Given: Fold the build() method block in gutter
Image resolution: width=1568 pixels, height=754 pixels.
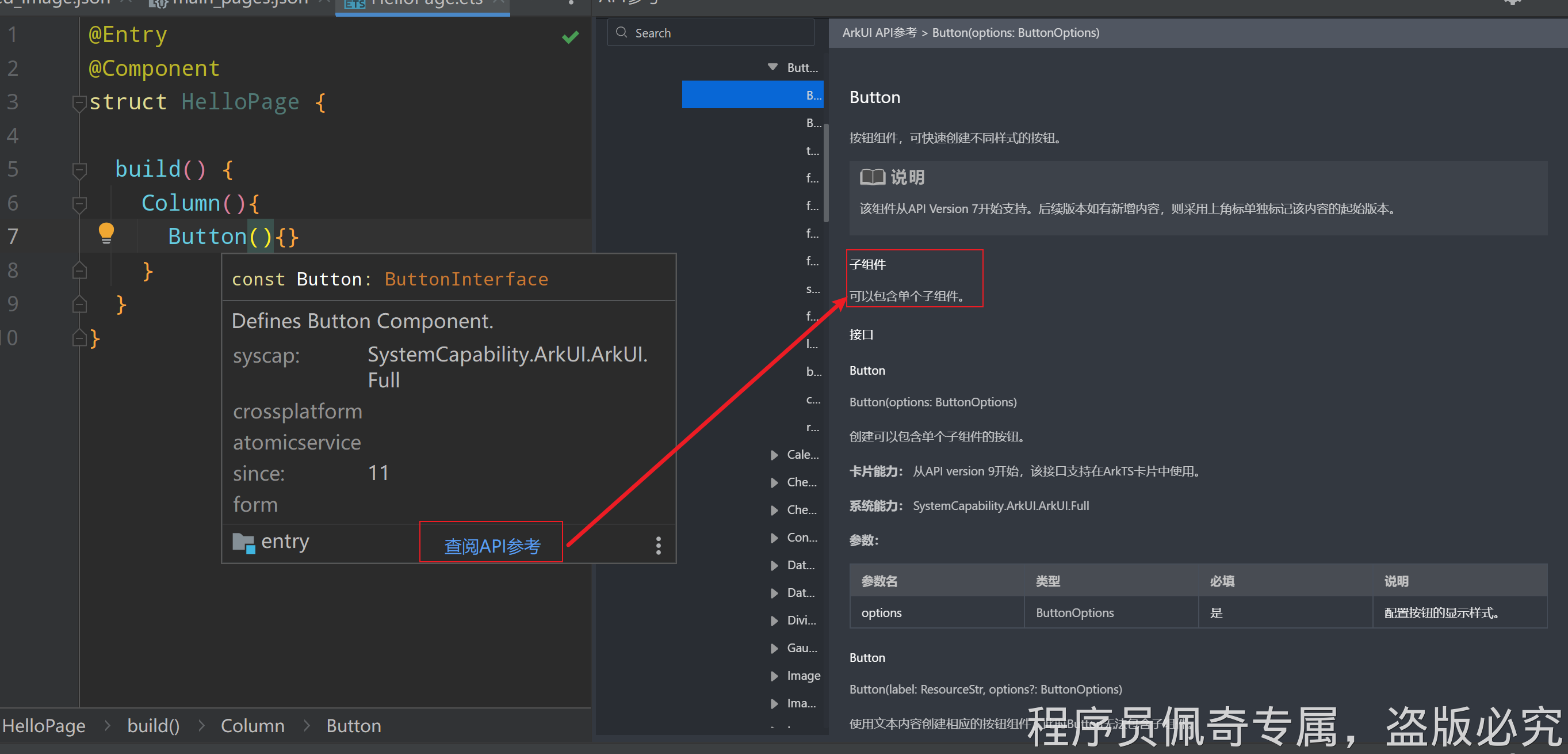Looking at the screenshot, I should point(79,169).
